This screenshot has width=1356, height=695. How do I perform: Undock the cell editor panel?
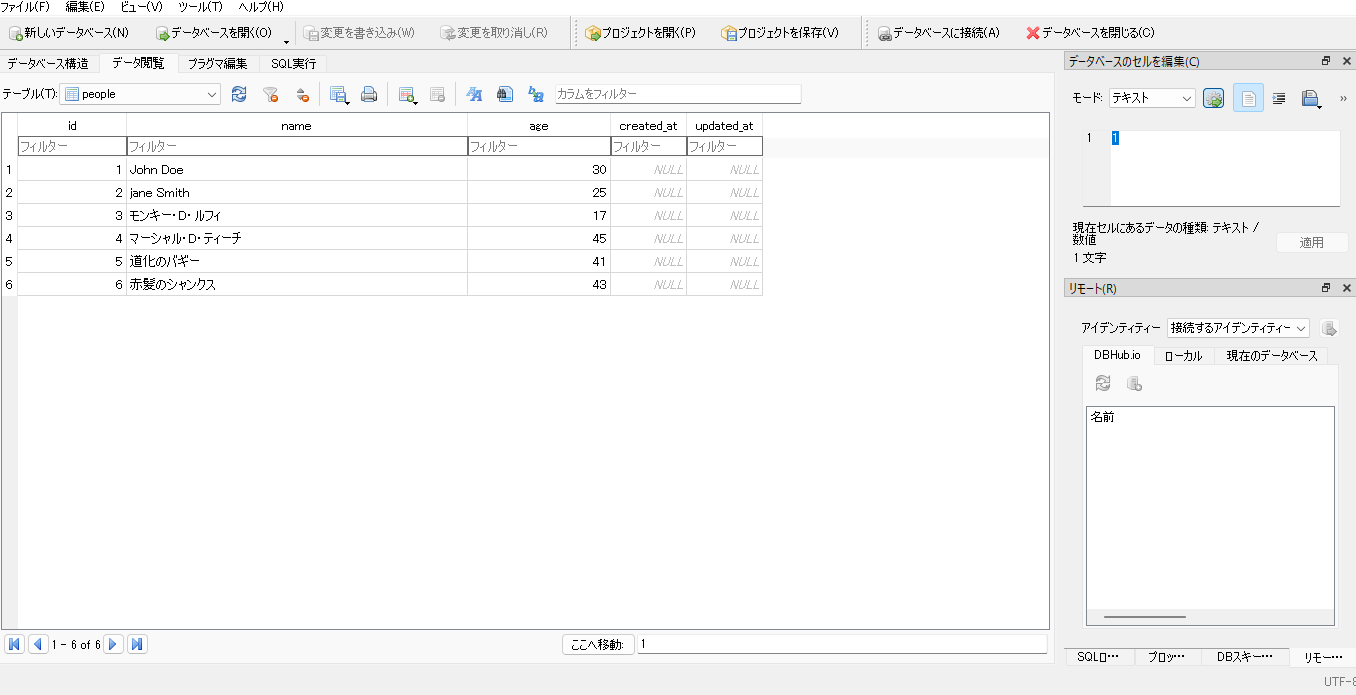(x=1326, y=61)
